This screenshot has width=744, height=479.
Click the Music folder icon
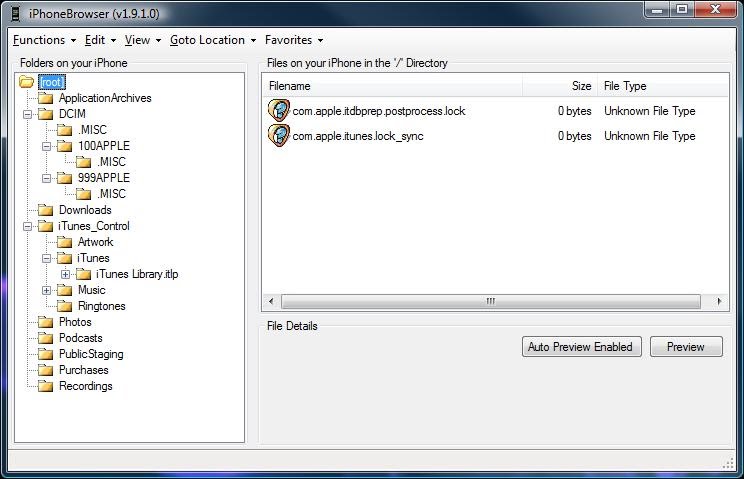click(65, 290)
